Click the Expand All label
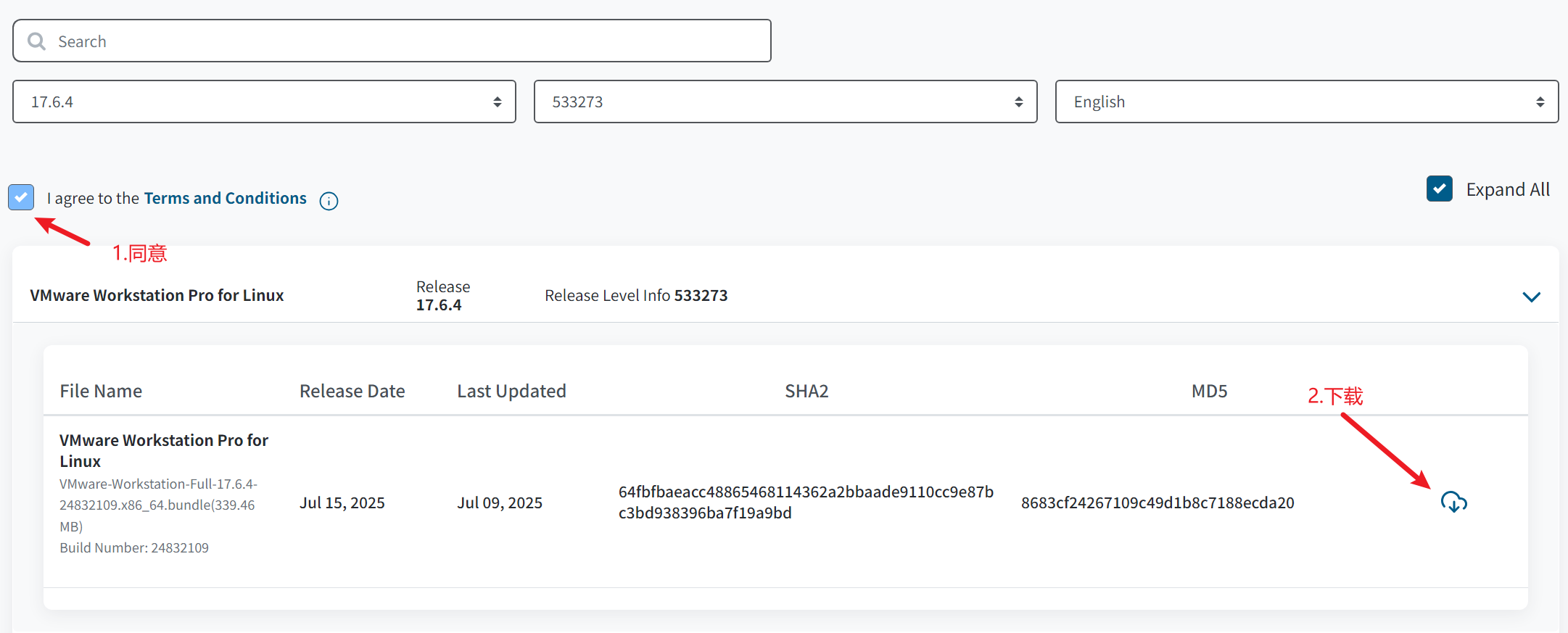Viewport: 1568px width, 633px height. click(x=1508, y=189)
